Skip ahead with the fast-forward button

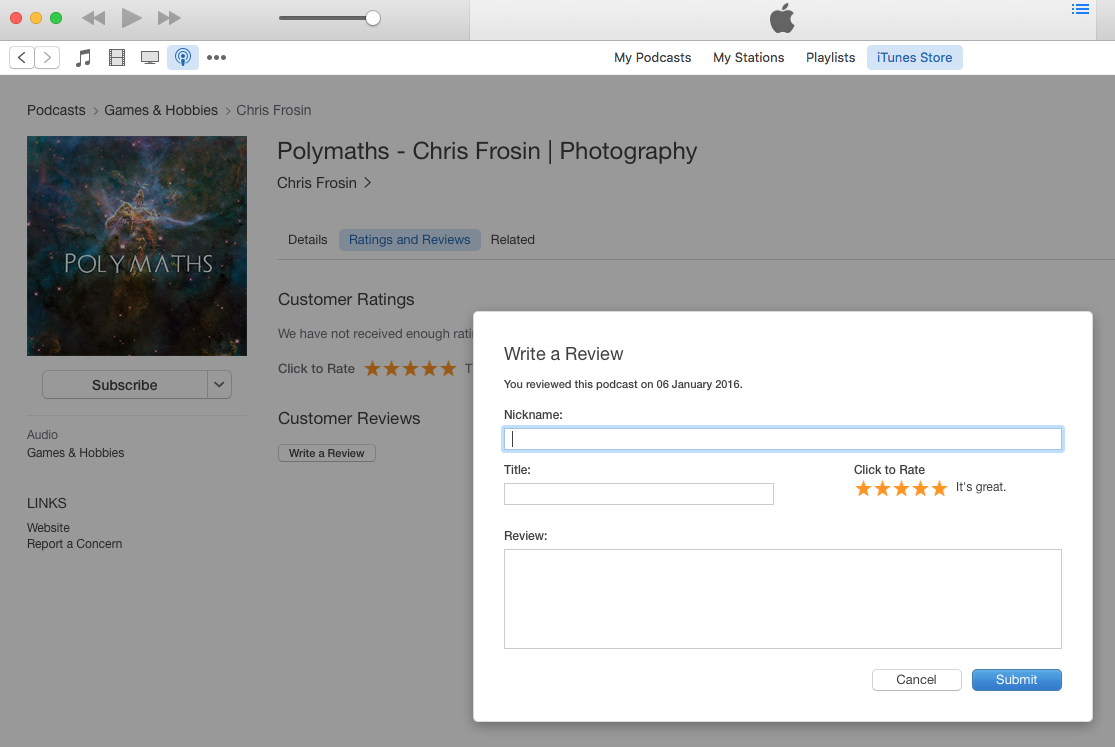pyautogui.click(x=169, y=18)
